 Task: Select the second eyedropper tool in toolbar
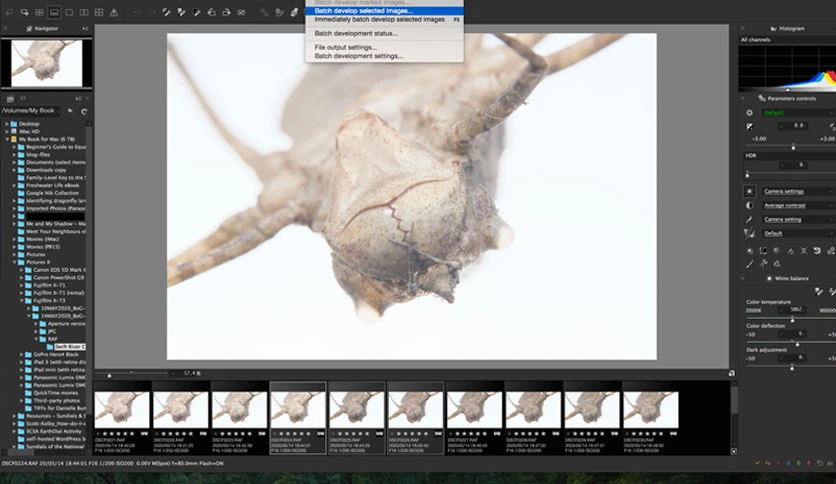pos(181,12)
